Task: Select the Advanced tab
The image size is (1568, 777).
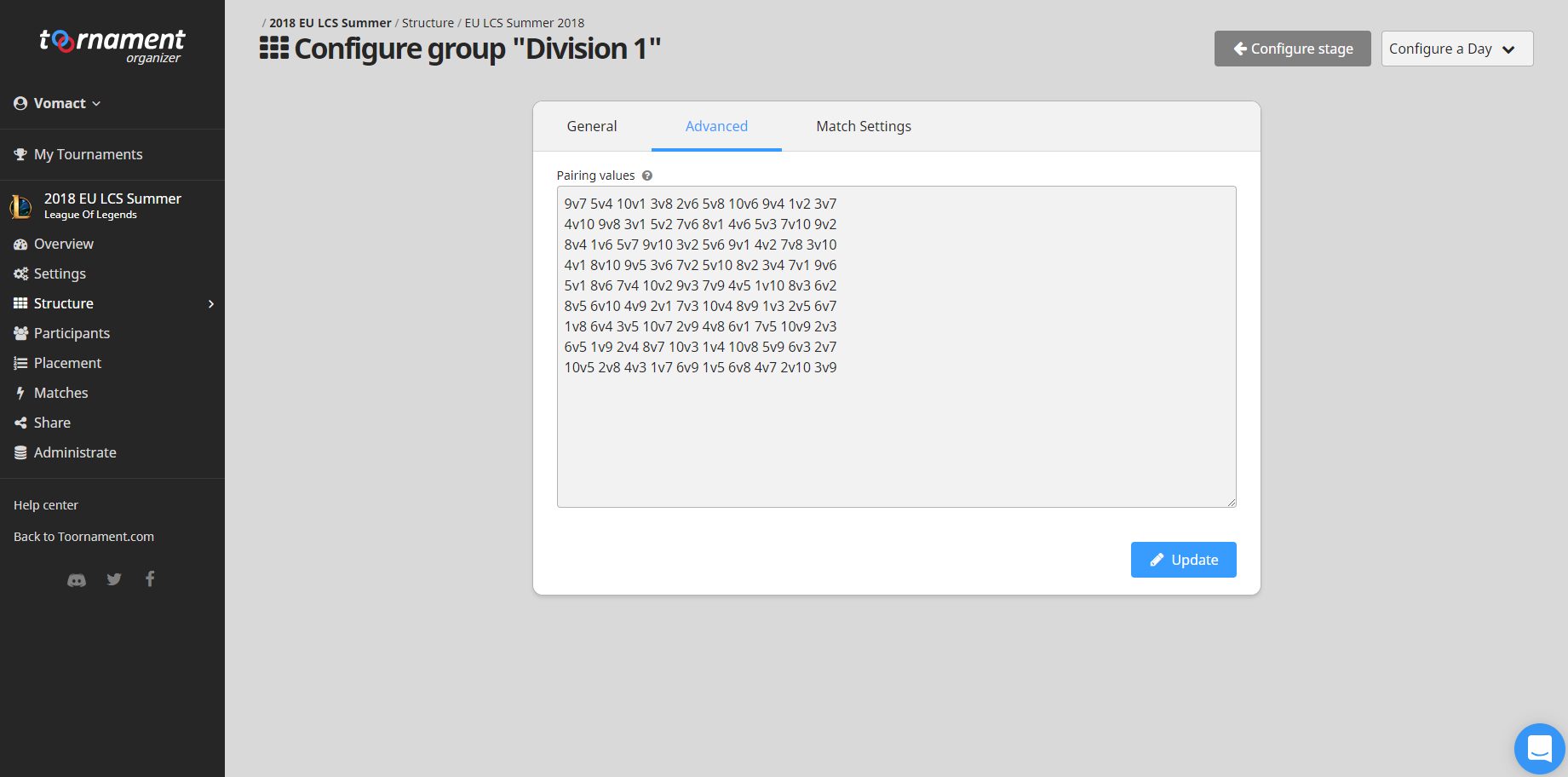Action: pos(716,126)
